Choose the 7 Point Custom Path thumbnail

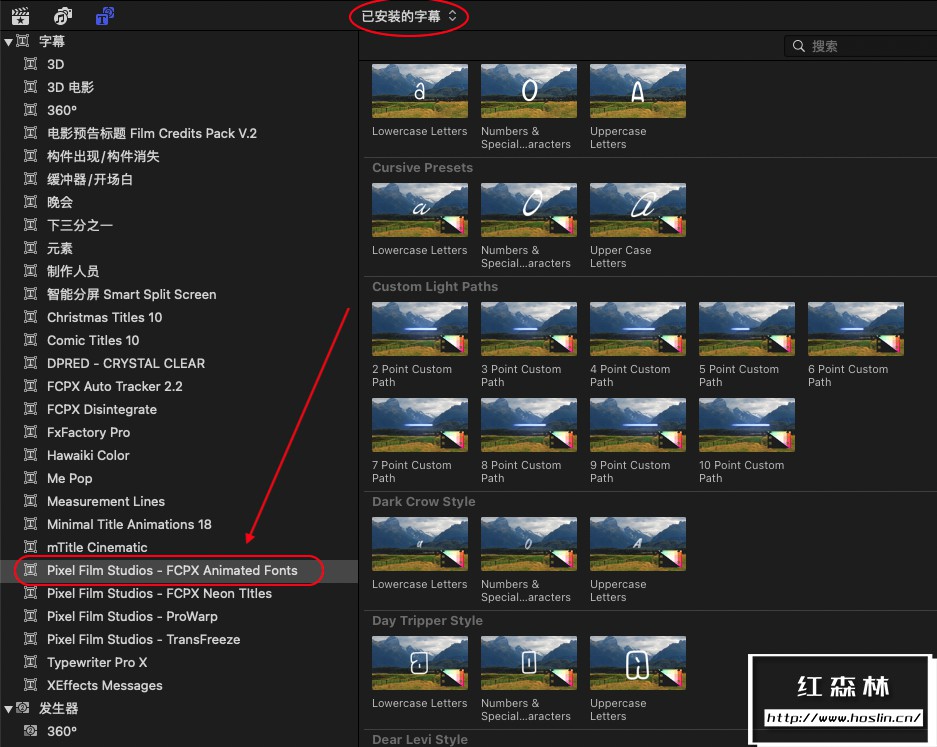tap(419, 425)
